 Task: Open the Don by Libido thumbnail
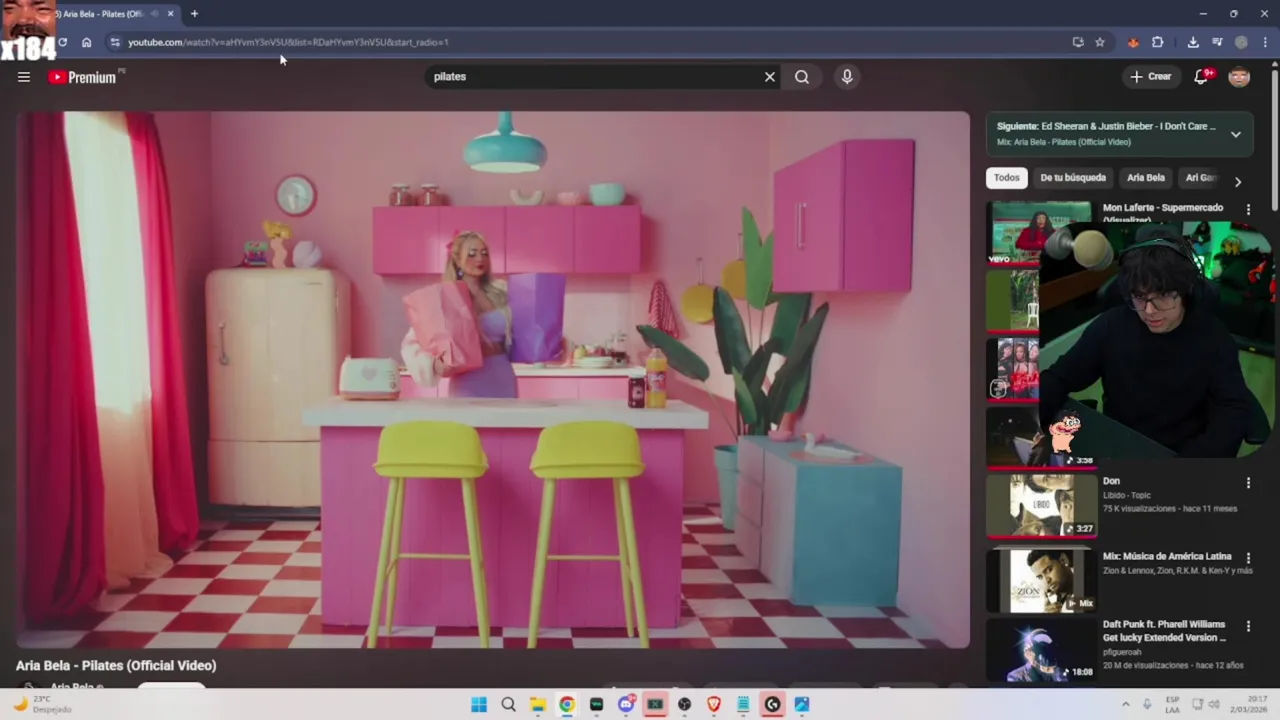(1042, 506)
